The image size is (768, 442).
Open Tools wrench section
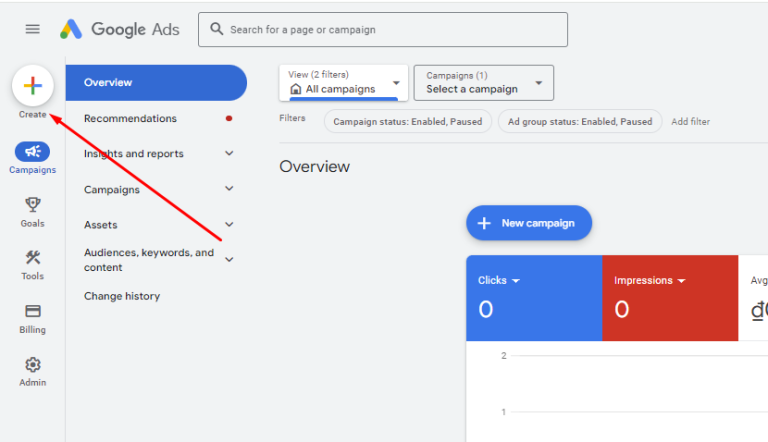[x=32, y=265]
